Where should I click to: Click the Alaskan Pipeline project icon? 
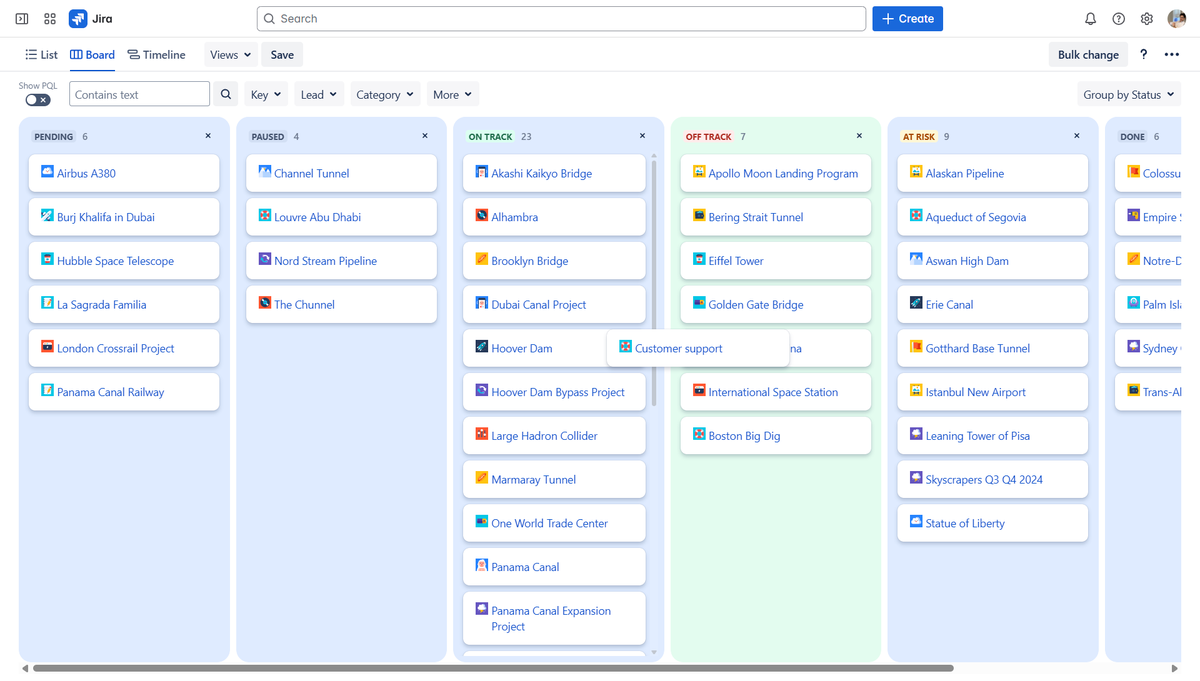click(x=916, y=172)
